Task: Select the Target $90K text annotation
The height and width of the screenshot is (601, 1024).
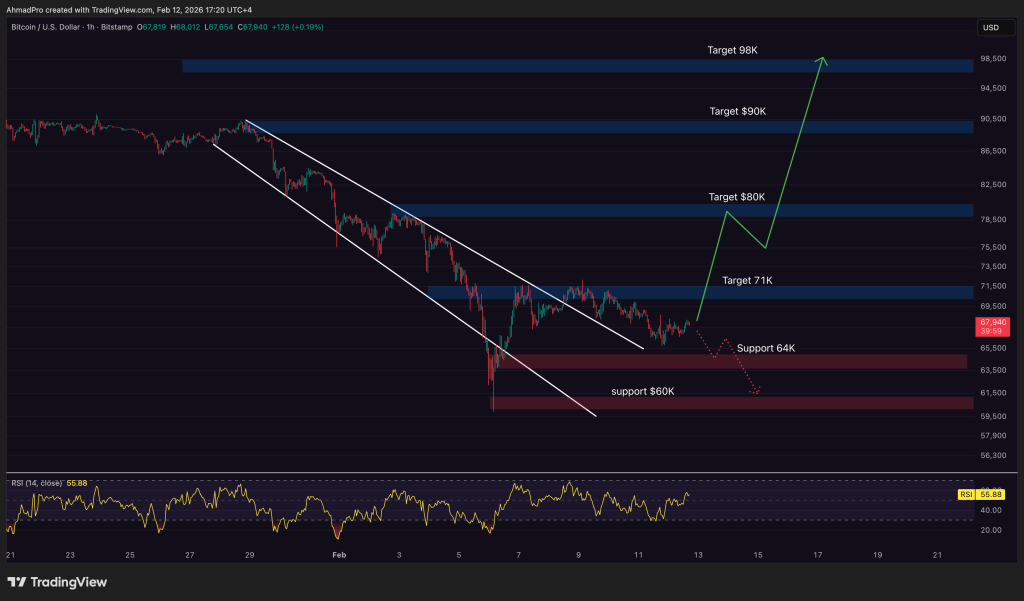Action: point(737,111)
